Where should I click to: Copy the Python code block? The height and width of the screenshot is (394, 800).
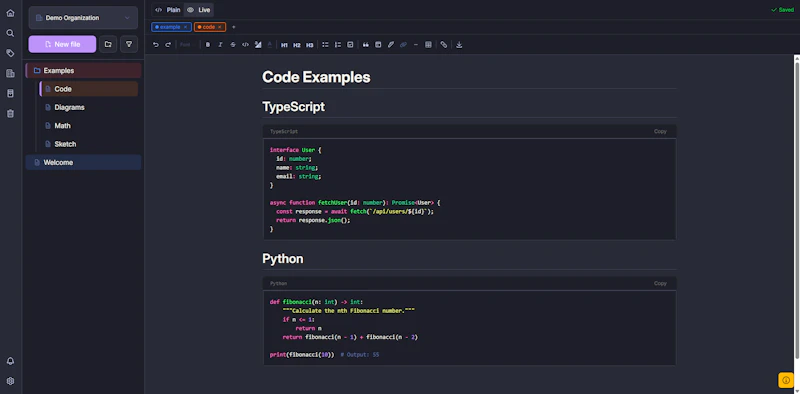click(x=660, y=283)
